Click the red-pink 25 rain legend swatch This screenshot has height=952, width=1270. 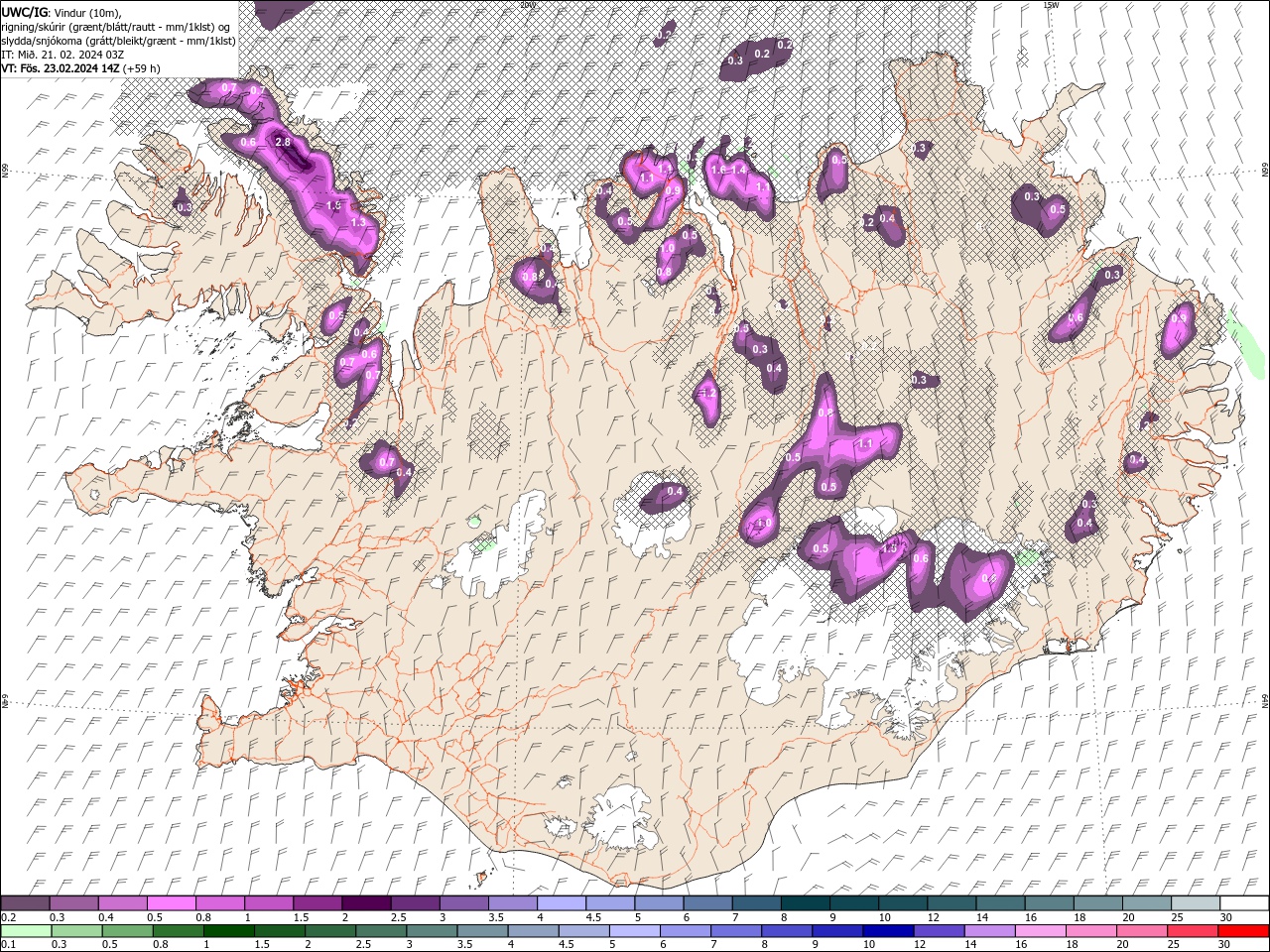pyautogui.click(x=1193, y=931)
